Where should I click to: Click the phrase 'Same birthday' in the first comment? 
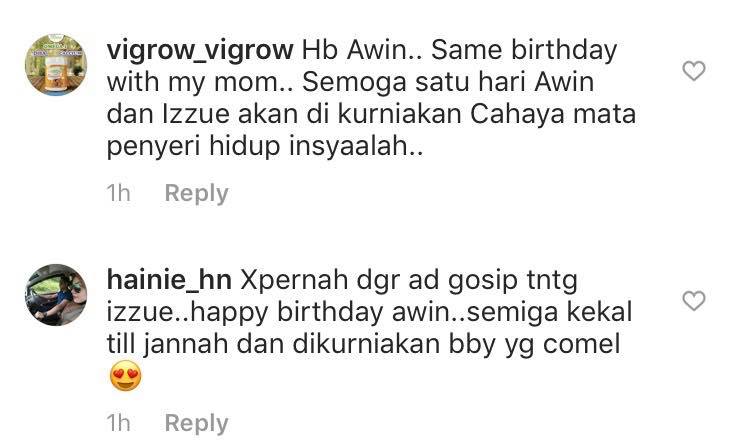coord(524,51)
